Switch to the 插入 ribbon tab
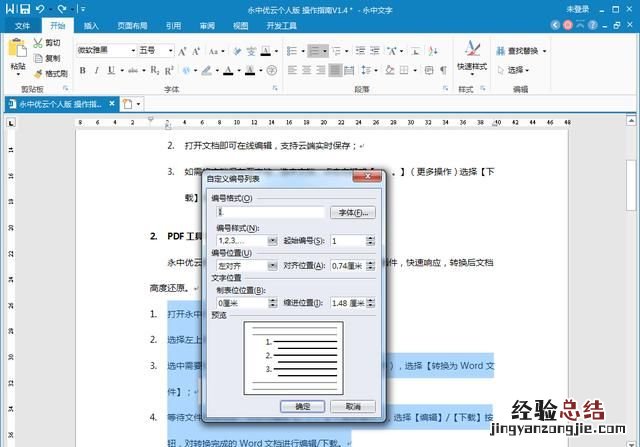 coord(91,26)
